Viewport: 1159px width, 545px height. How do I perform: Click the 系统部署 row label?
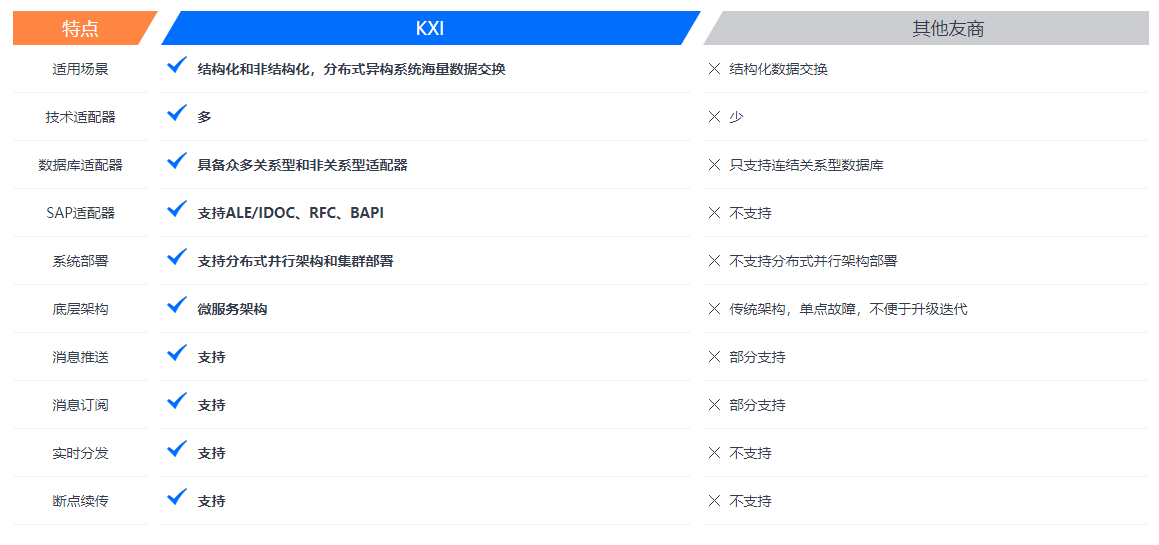(x=81, y=261)
